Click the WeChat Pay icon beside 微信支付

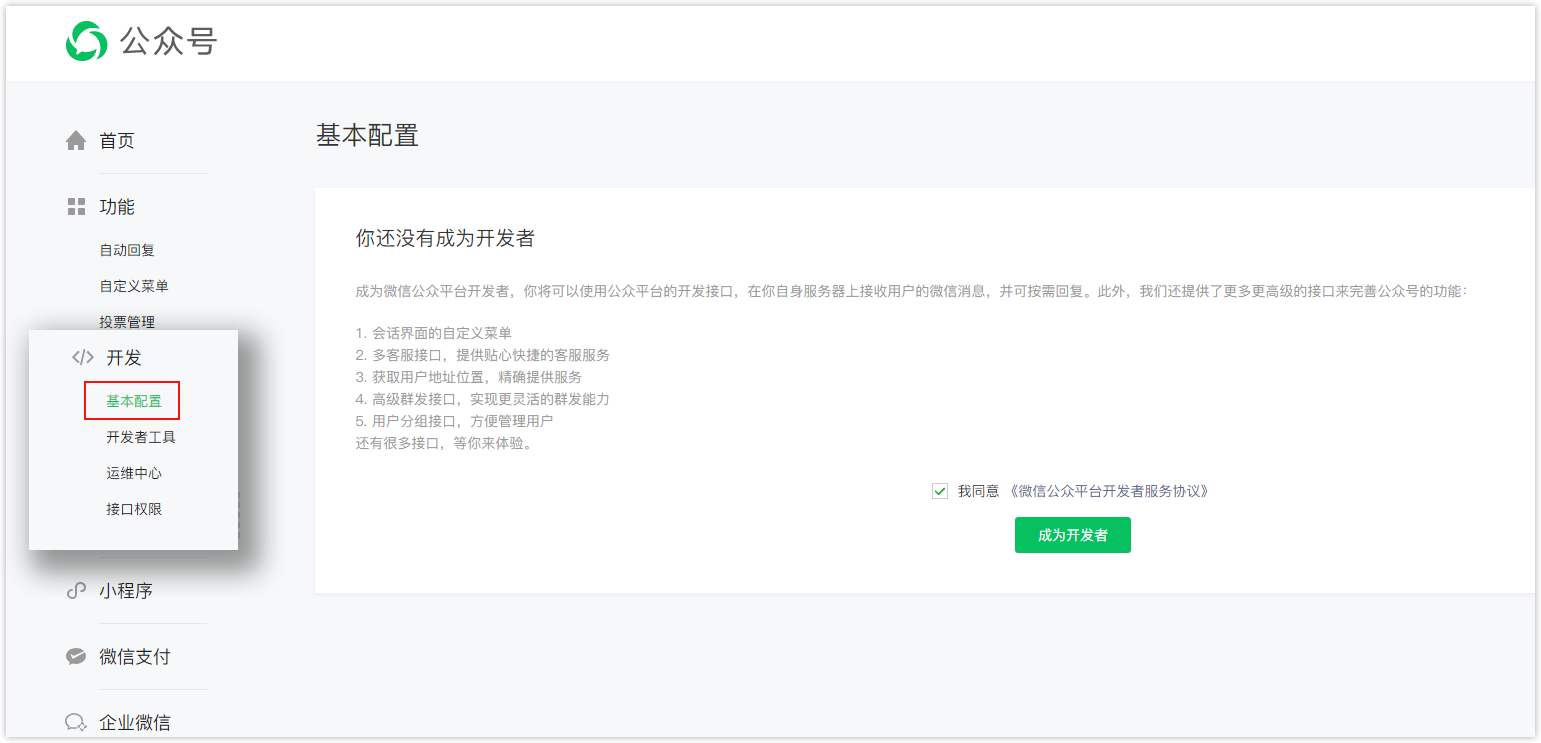(x=76, y=657)
